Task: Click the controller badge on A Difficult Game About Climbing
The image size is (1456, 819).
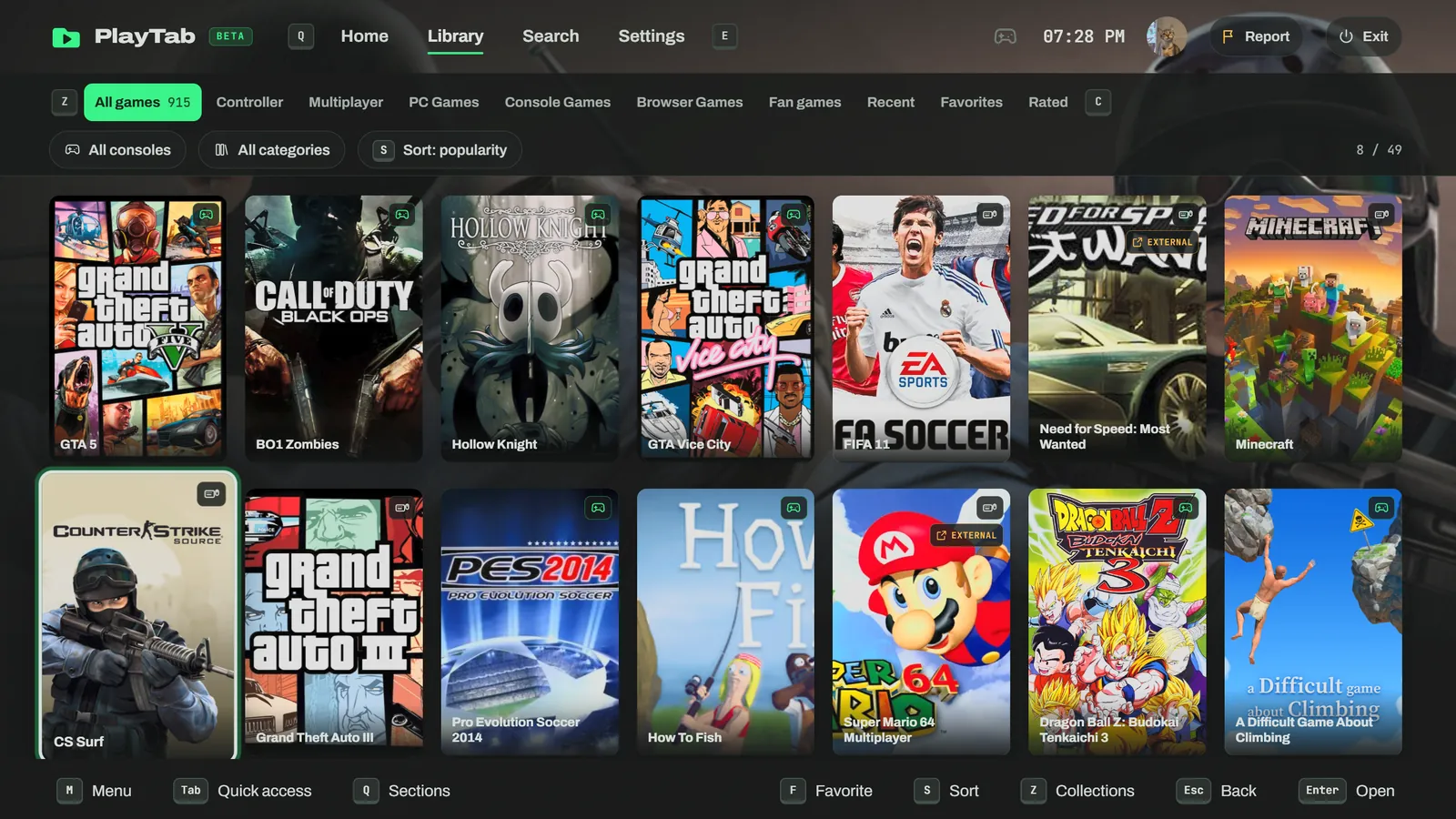Action: tap(1381, 508)
